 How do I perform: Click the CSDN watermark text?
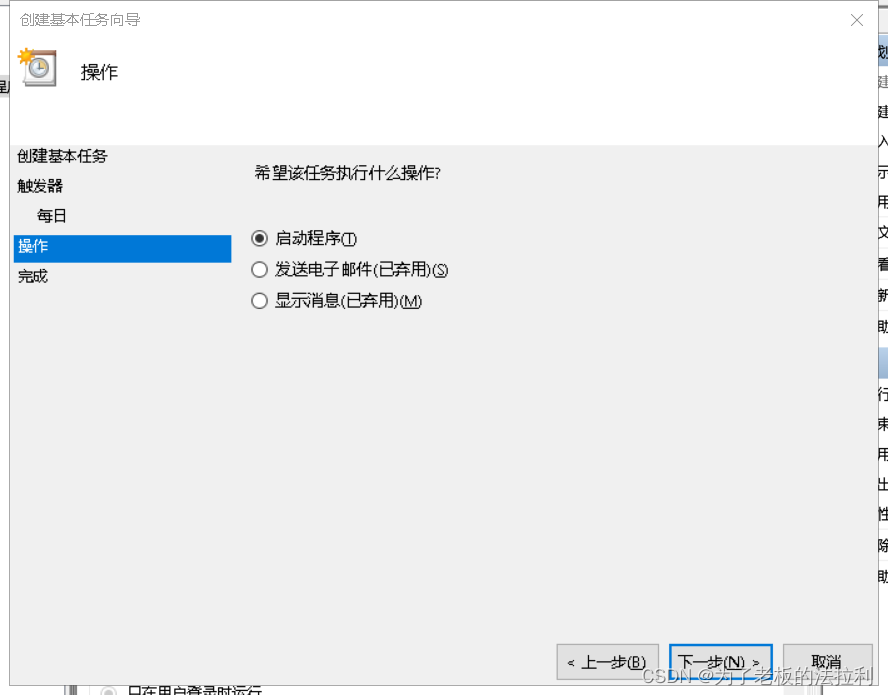[757, 676]
